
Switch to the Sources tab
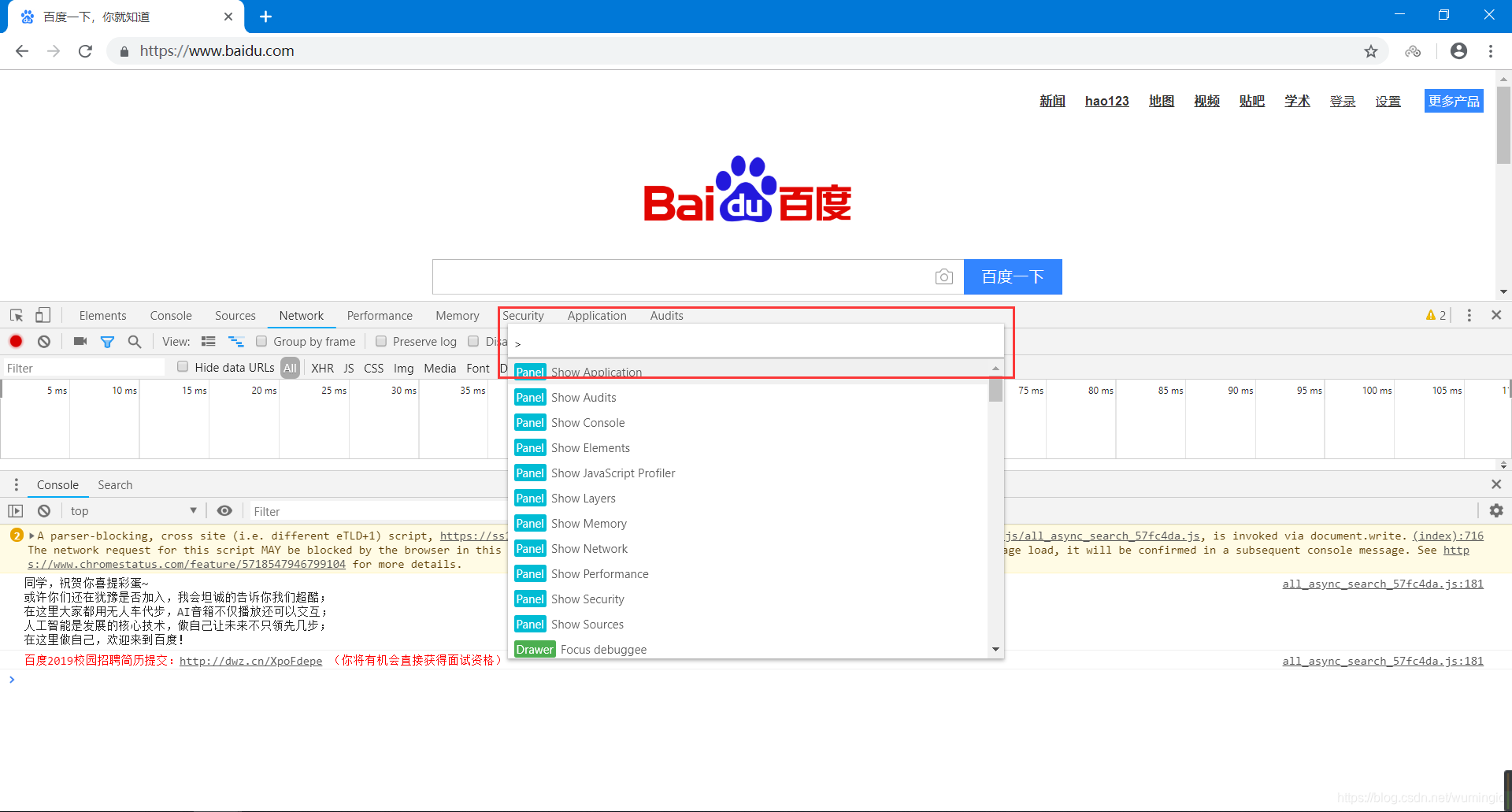(235, 315)
